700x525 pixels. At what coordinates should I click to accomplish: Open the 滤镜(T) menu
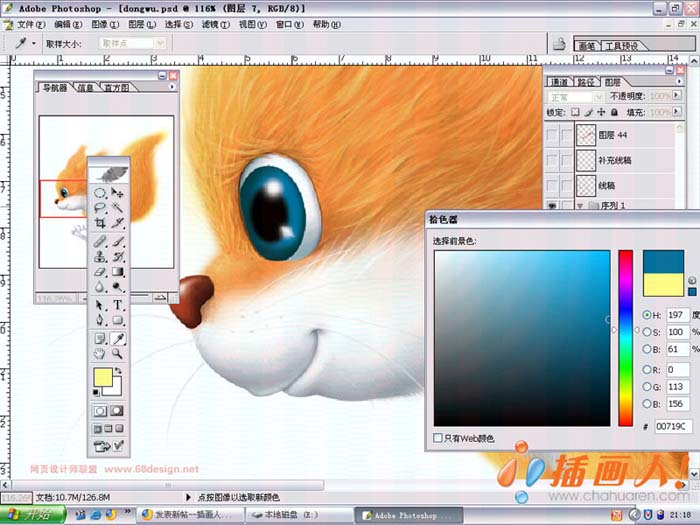click(x=216, y=24)
